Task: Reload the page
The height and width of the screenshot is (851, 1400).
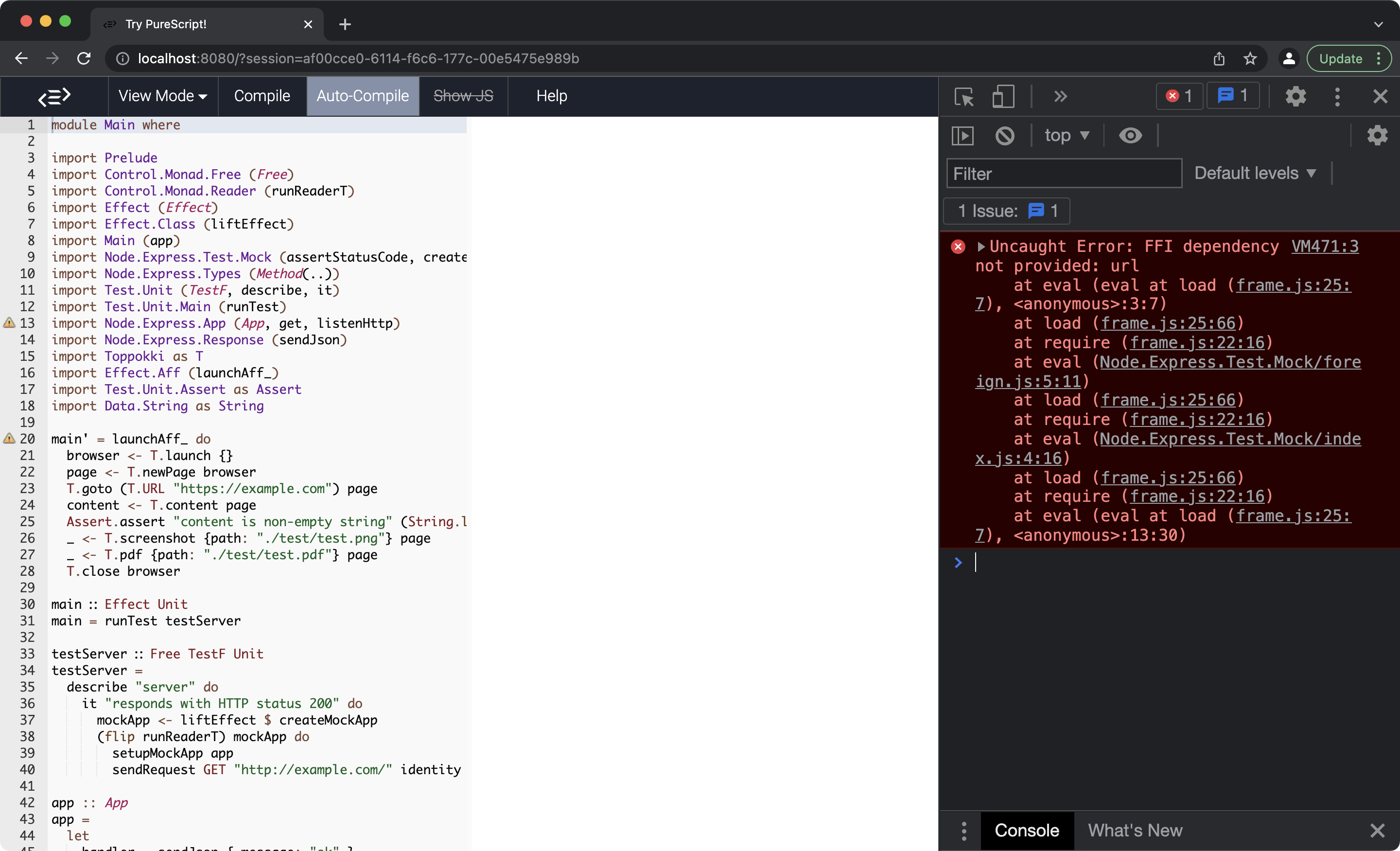Action: click(84, 58)
